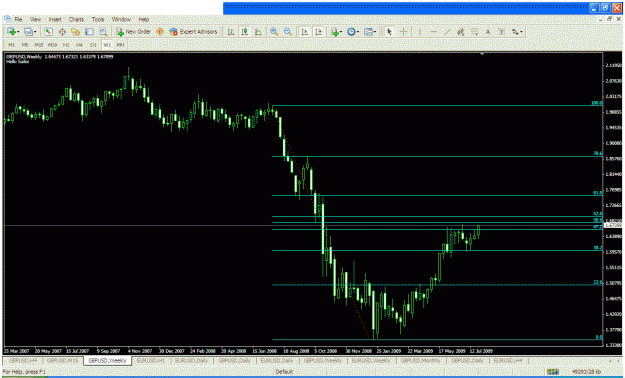
Task: Set timeframe to M15
Action: tap(39, 45)
